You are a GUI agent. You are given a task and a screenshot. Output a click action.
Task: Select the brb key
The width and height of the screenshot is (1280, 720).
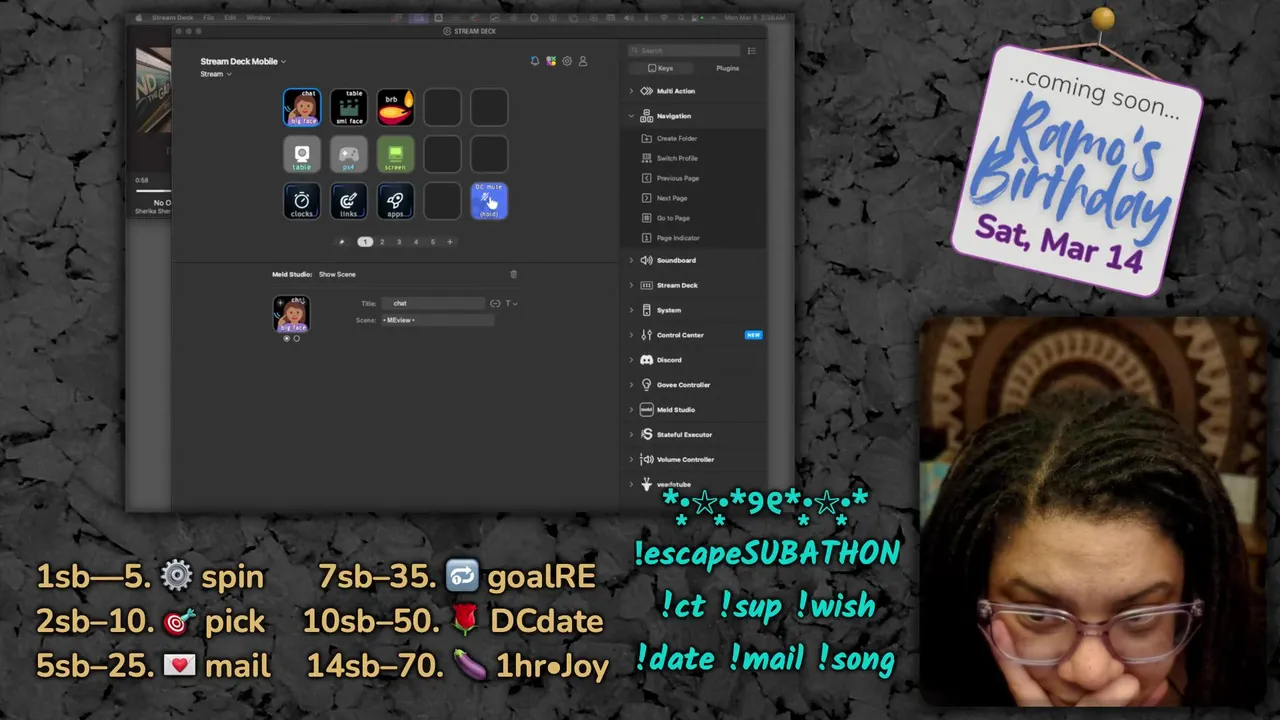click(x=396, y=108)
